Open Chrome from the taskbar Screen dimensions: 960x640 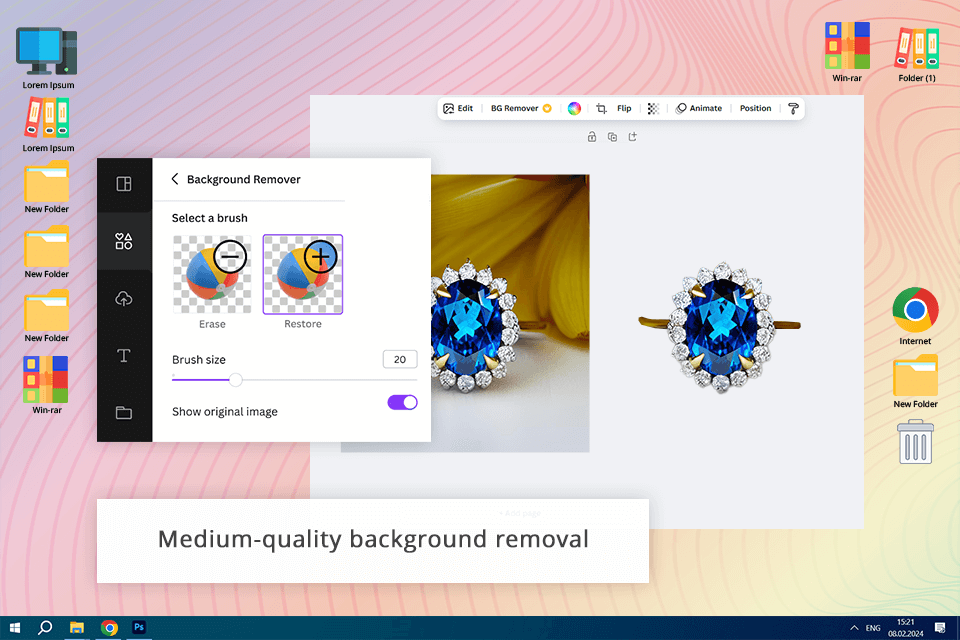pos(109,628)
